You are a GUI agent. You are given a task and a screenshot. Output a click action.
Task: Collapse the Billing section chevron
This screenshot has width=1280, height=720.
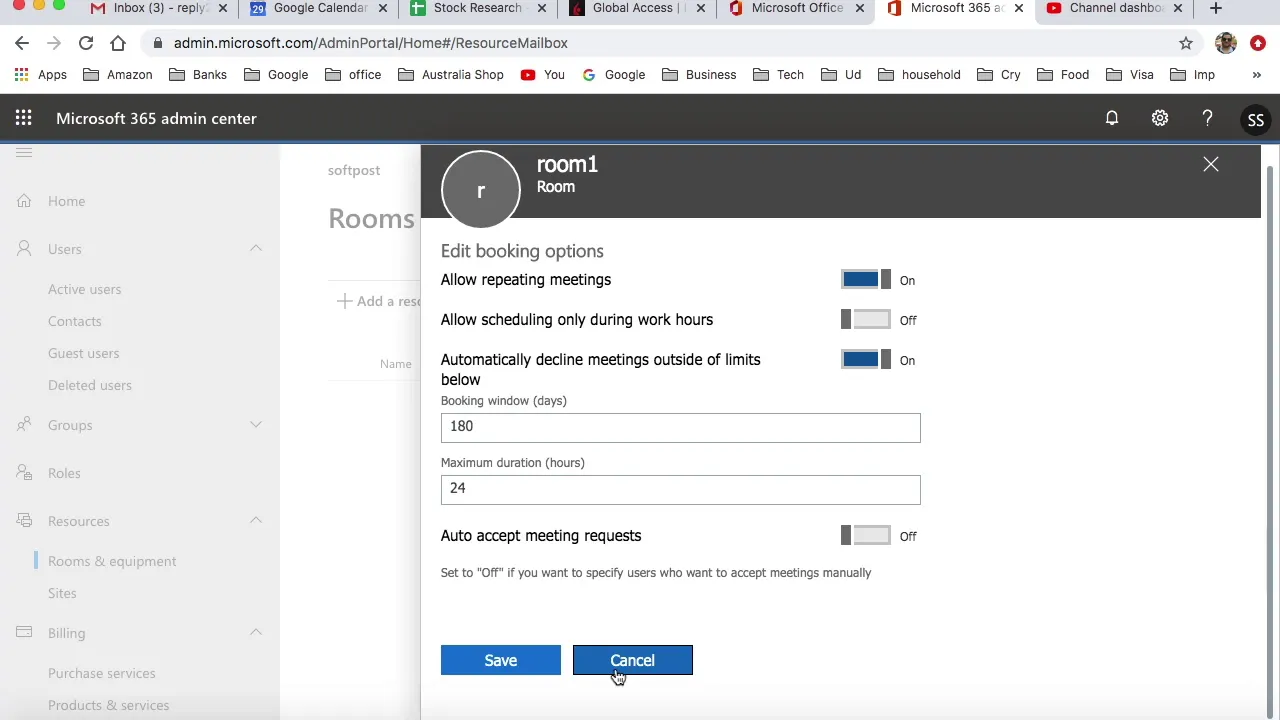256,632
